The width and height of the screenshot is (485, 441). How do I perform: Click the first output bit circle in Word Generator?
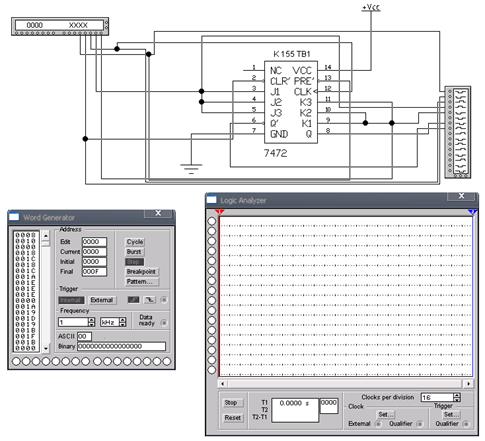pos(16,361)
